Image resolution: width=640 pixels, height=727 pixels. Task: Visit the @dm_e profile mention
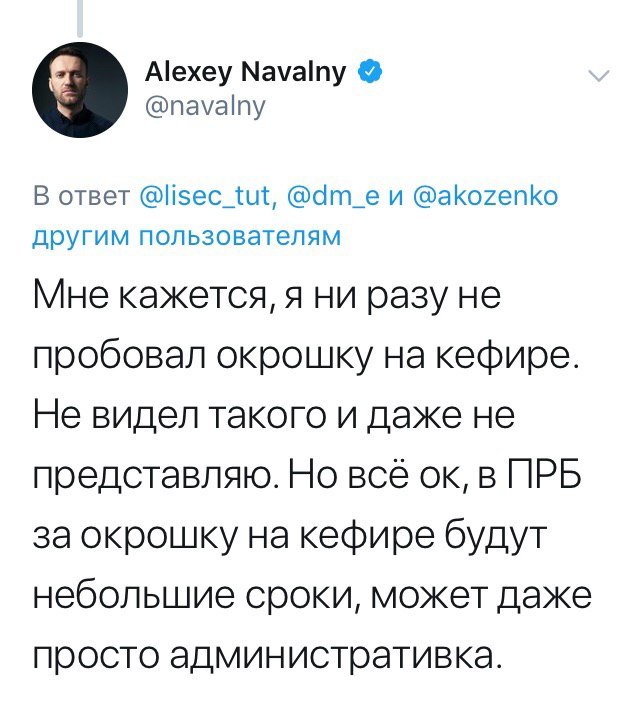330,196
